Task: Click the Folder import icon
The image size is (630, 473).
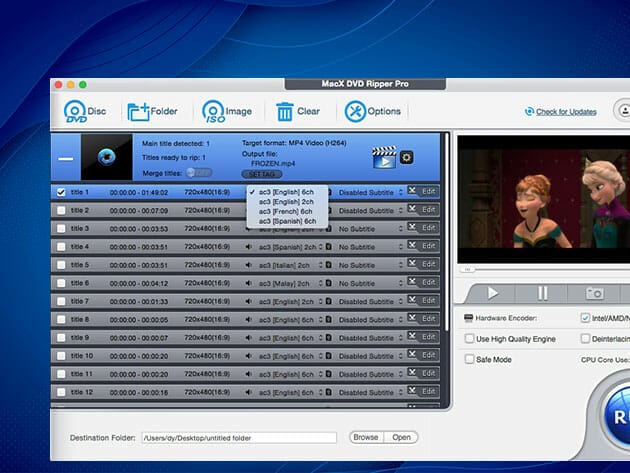Action: pos(137,112)
